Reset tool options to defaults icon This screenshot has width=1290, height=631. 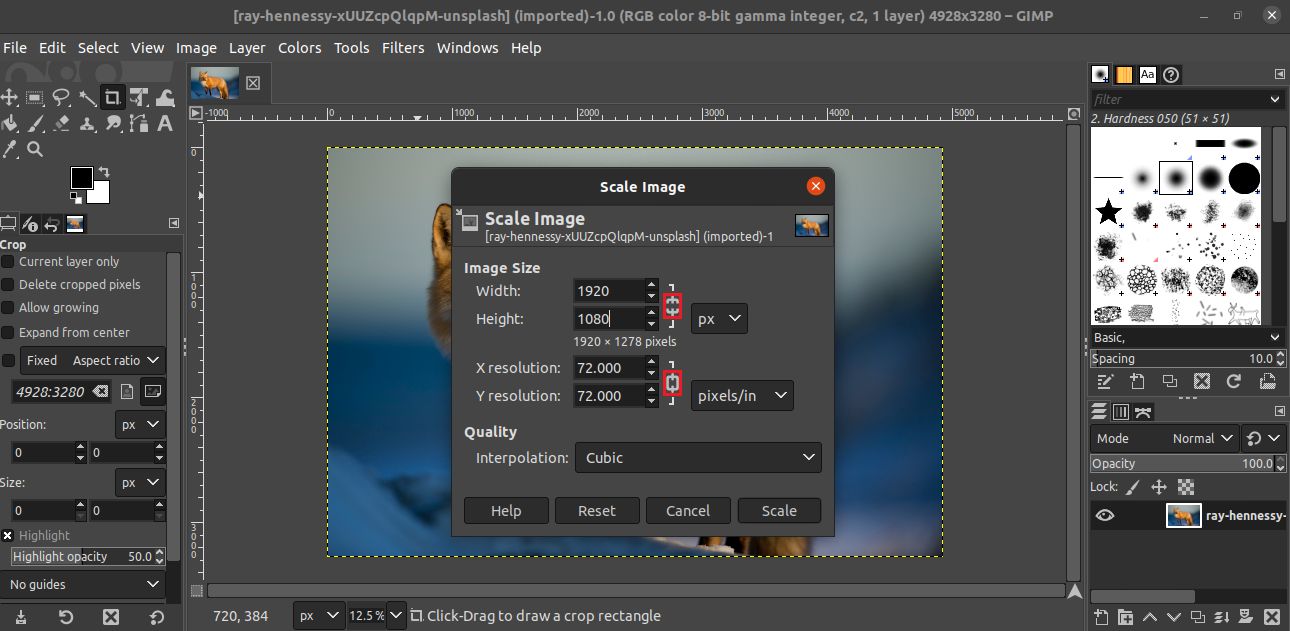[157, 617]
